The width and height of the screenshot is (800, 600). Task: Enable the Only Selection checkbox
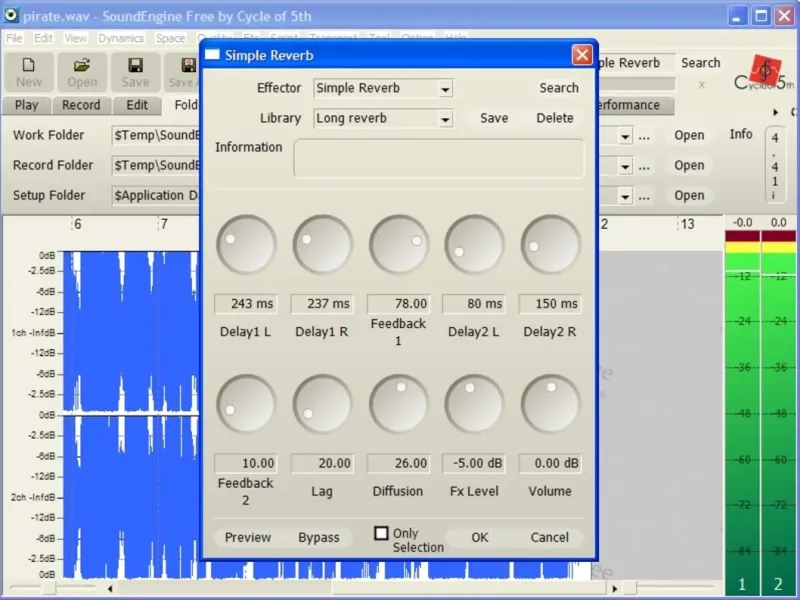click(x=381, y=533)
